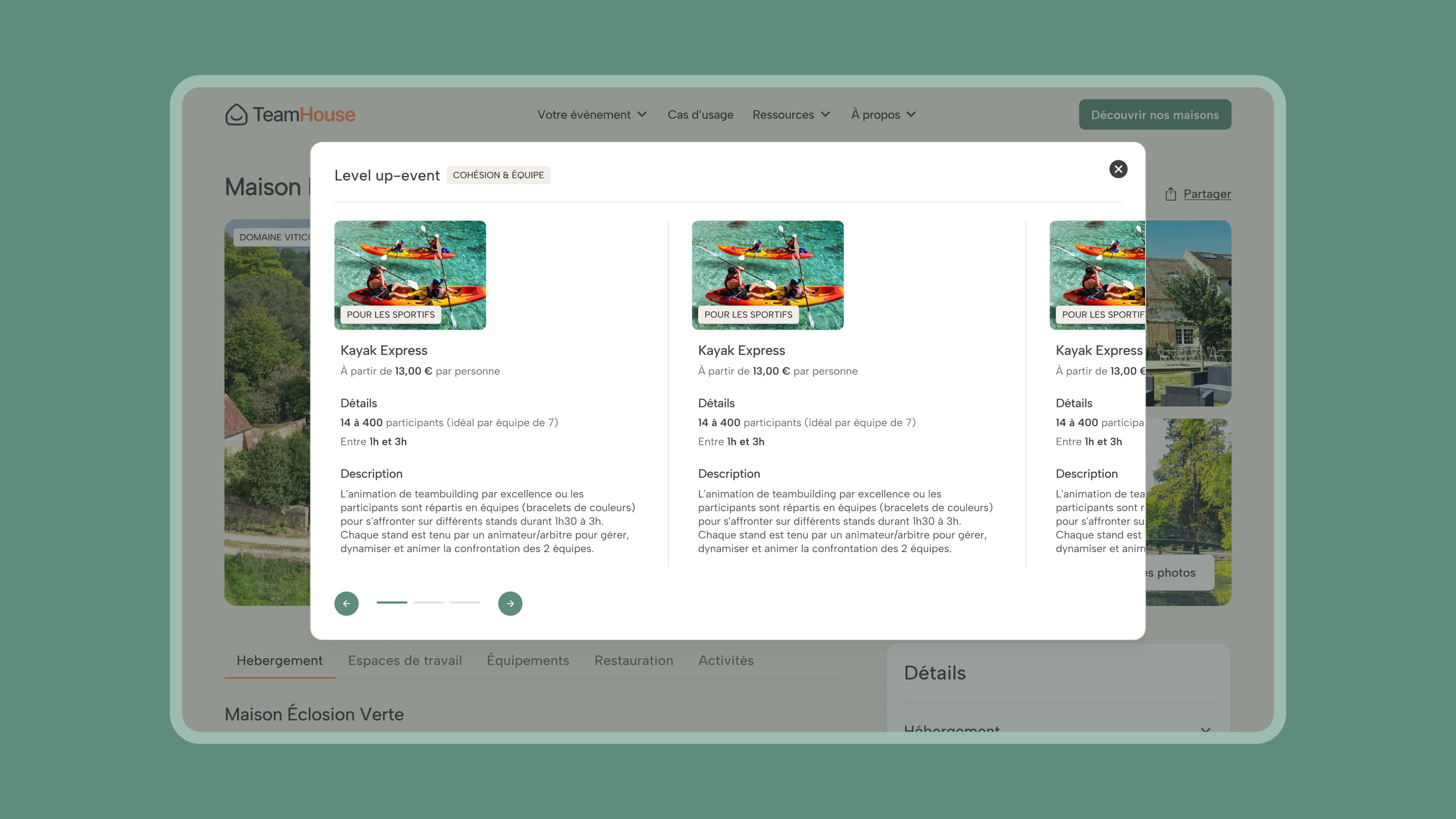This screenshot has width=1456, height=819.
Task: Click the second card's Kayak Express title
Action: point(742,350)
